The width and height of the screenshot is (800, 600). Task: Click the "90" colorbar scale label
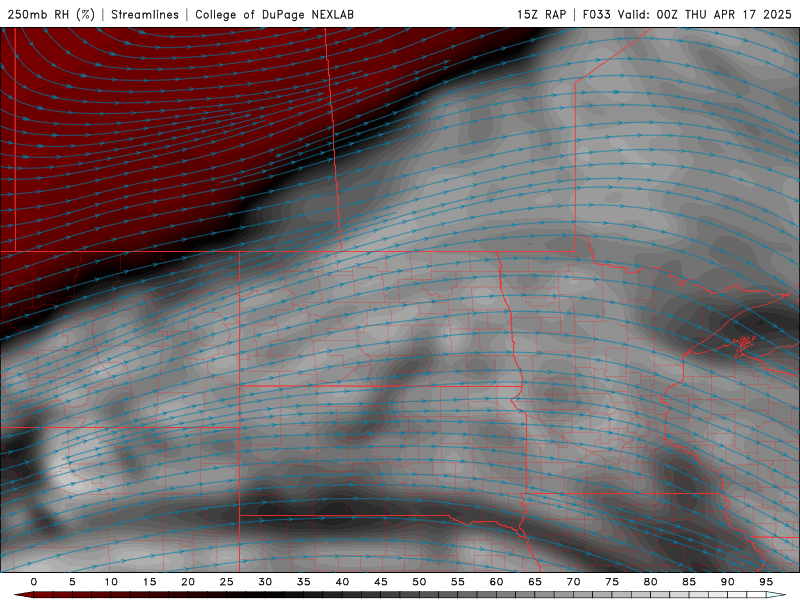[x=728, y=582]
